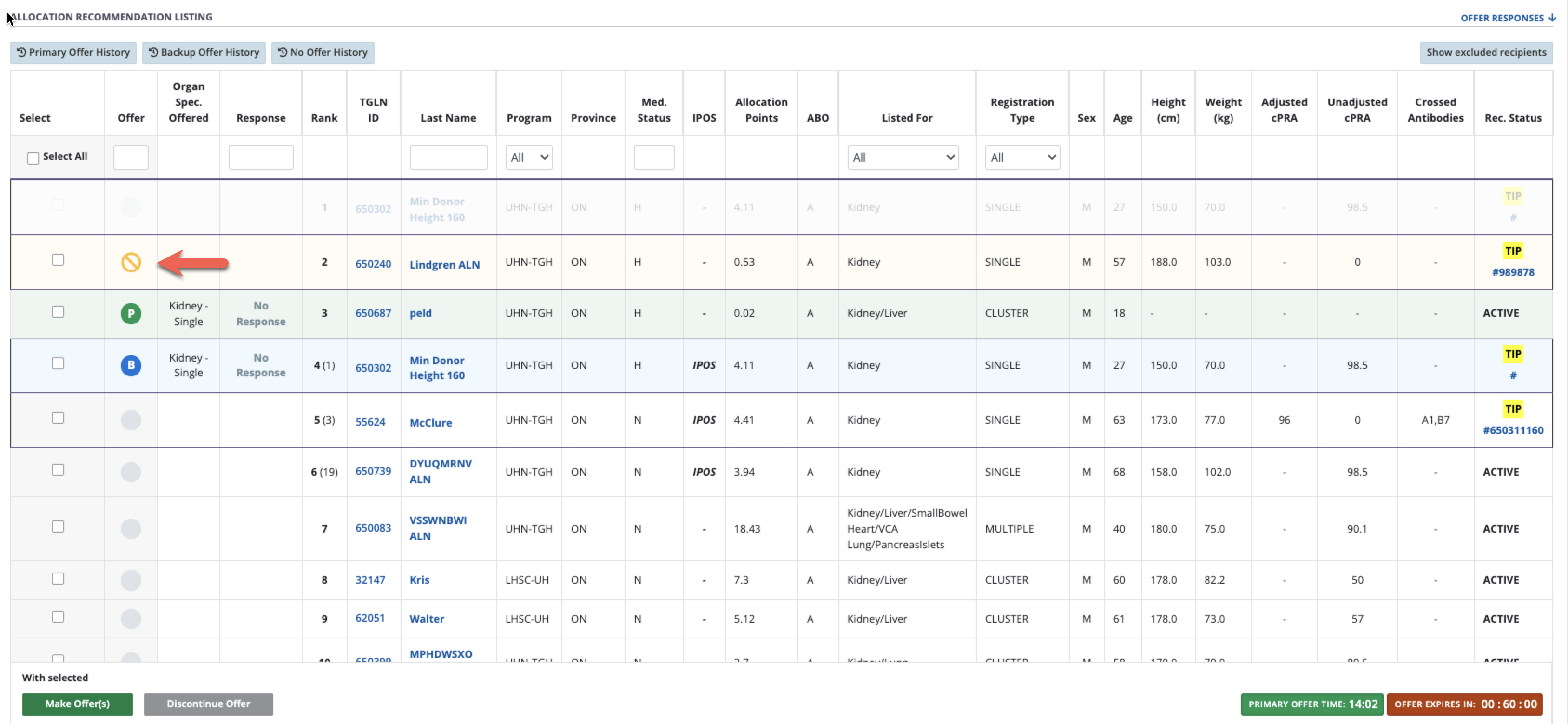Open the Listed For filter dropdown
The height and width of the screenshot is (724, 1568).
pos(903,158)
